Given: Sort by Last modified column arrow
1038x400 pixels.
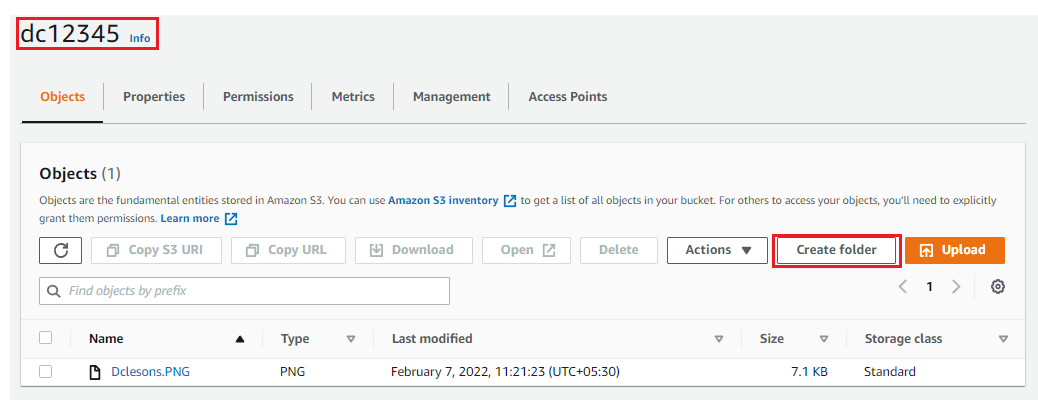Looking at the screenshot, I should pyautogui.click(x=719, y=339).
